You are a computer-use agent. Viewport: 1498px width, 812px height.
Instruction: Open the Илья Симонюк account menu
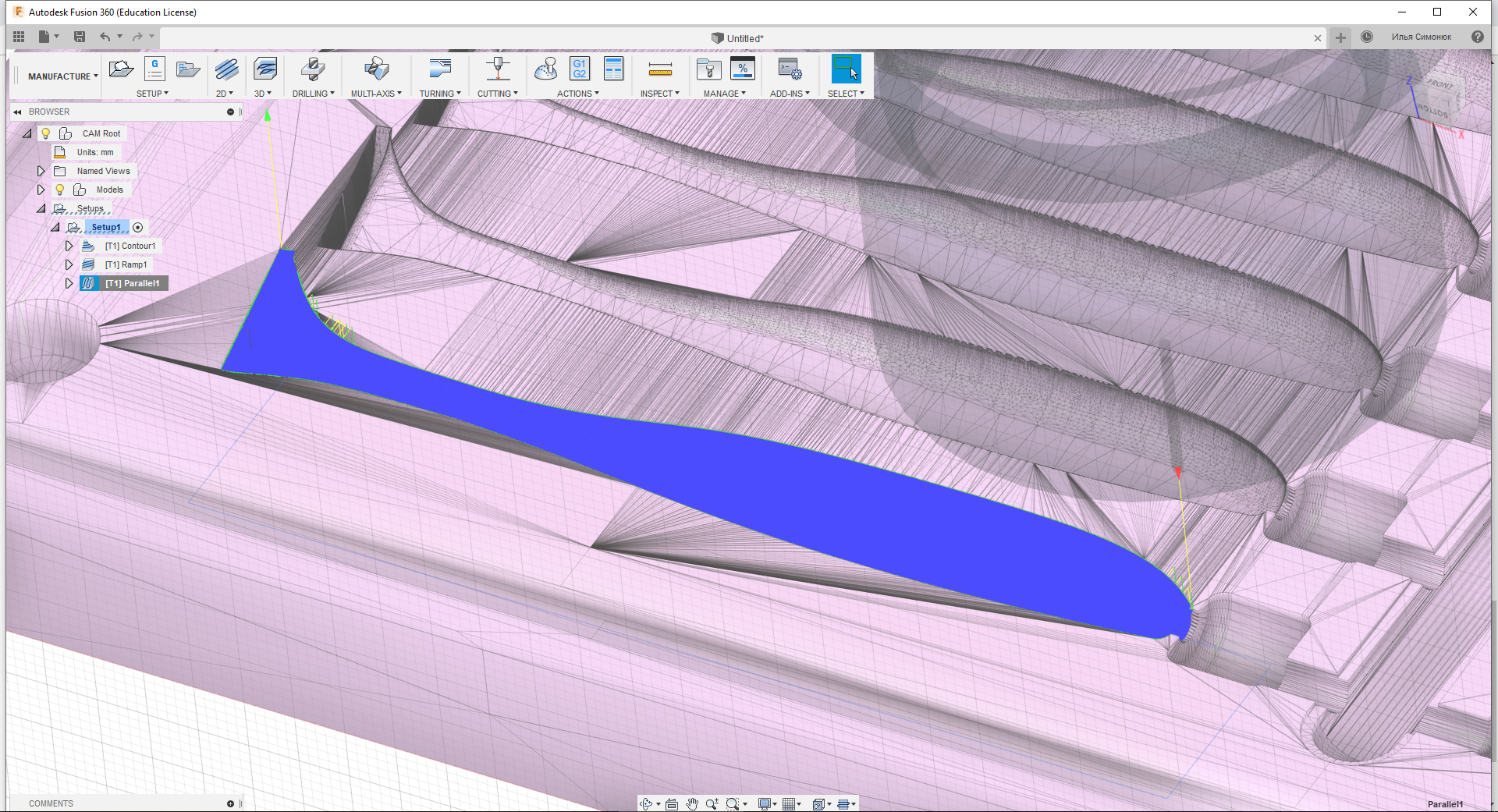(1421, 37)
